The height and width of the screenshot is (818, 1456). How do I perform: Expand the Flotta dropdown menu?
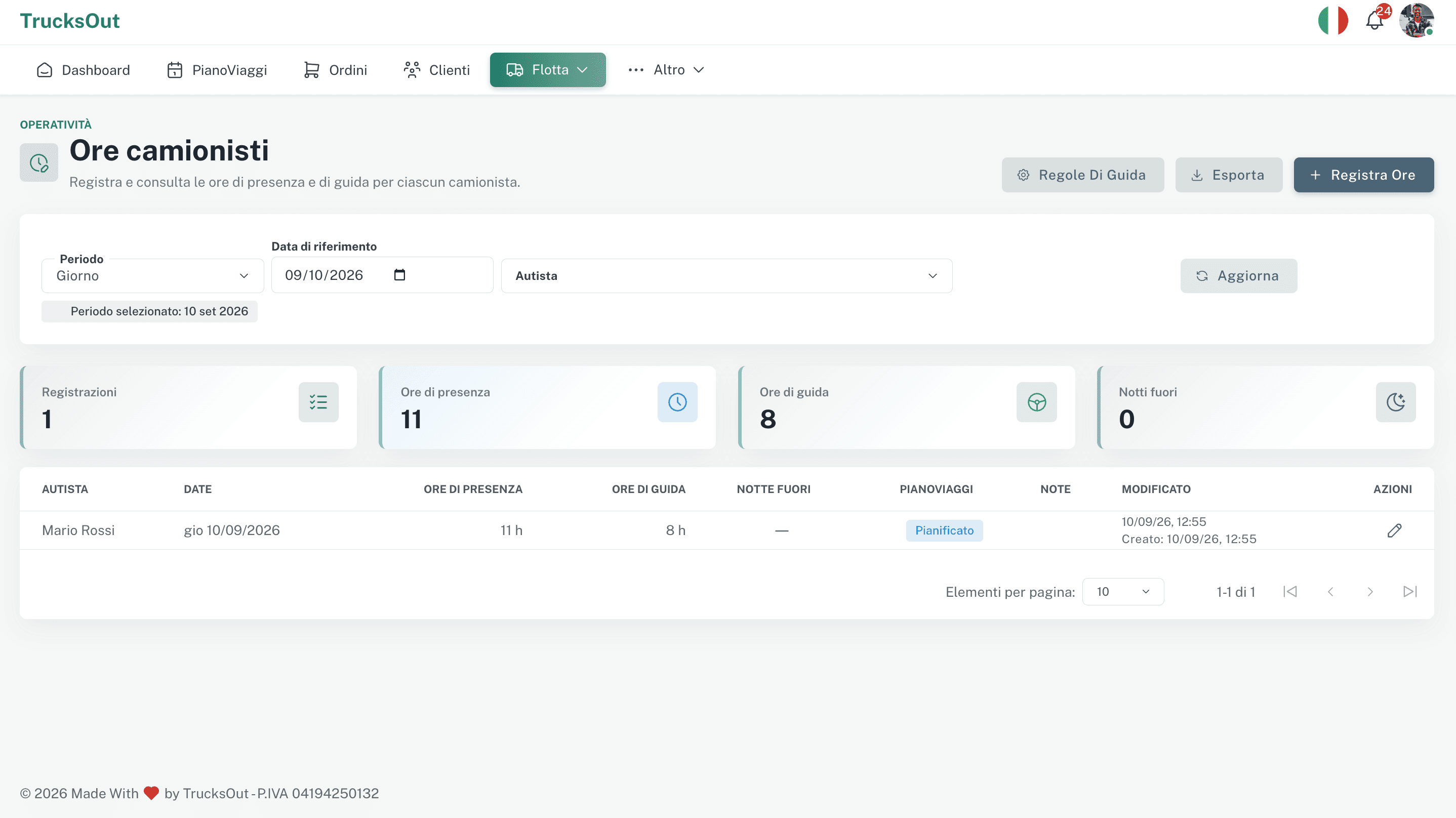pyautogui.click(x=548, y=70)
